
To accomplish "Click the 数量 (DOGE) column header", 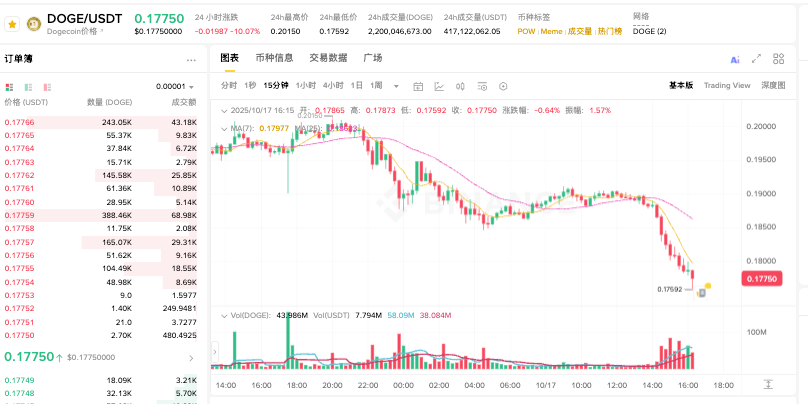I will 109,102.
